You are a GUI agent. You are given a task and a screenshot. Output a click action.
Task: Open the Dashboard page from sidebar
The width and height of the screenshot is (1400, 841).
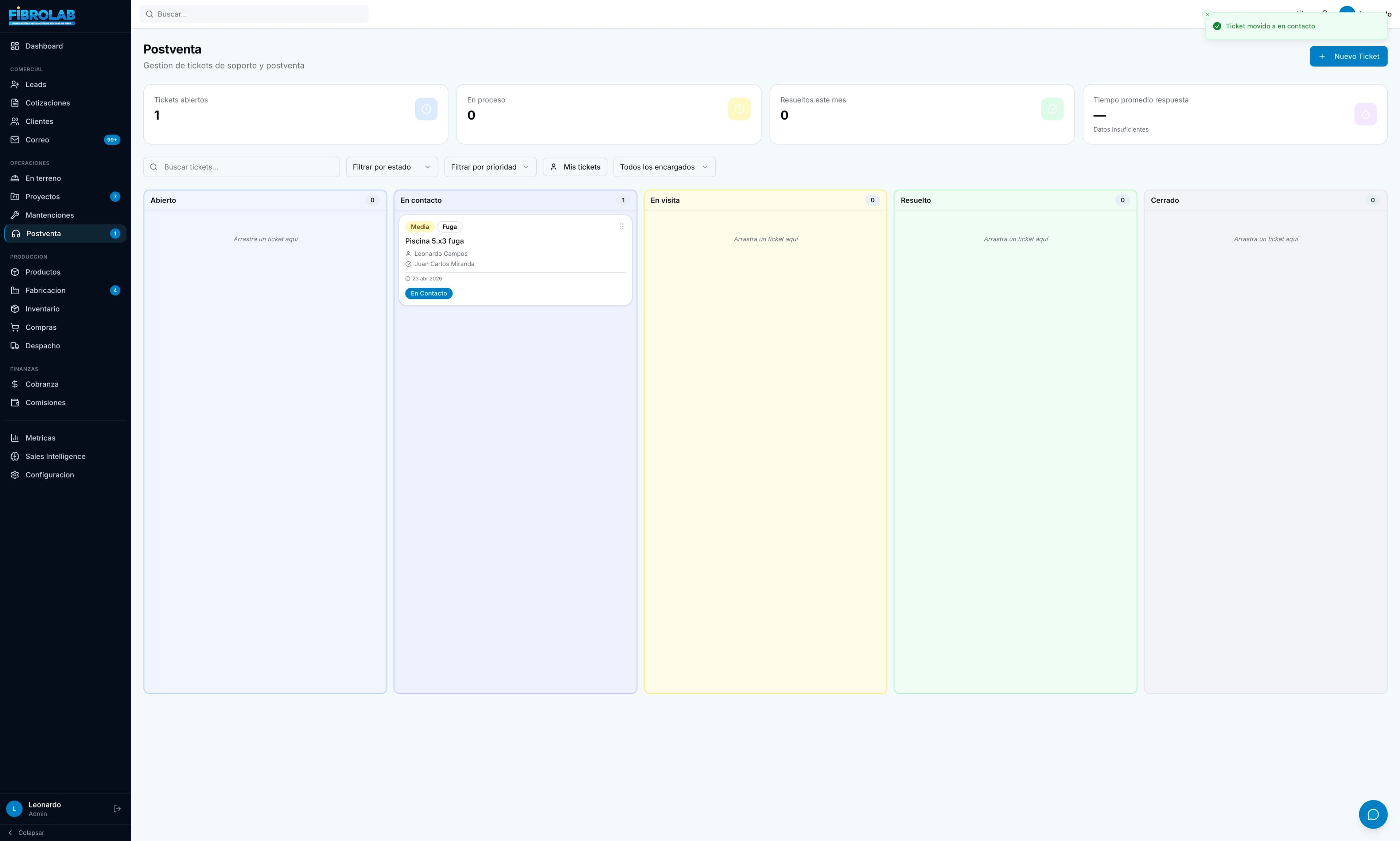pos(65,46)
